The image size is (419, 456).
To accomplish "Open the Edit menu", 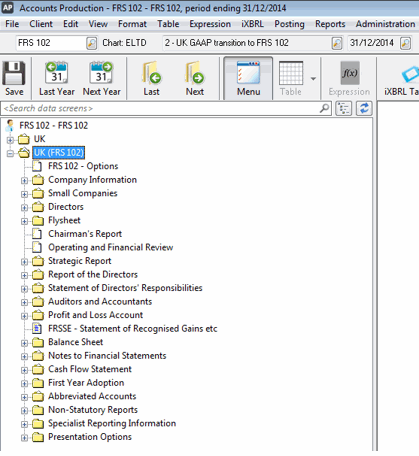I will (71, 24).
